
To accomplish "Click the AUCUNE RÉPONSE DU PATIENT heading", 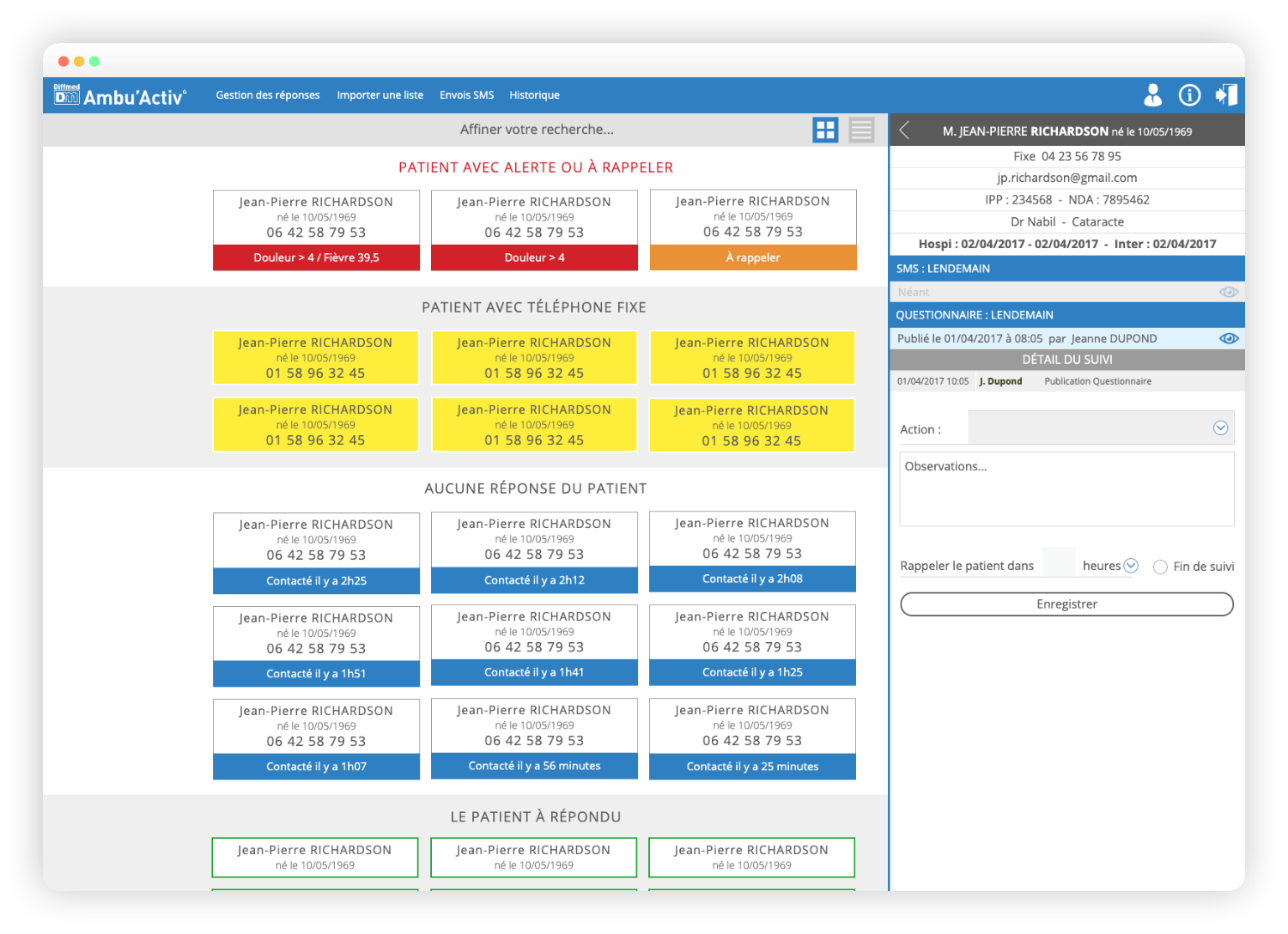I will [536, 488].
